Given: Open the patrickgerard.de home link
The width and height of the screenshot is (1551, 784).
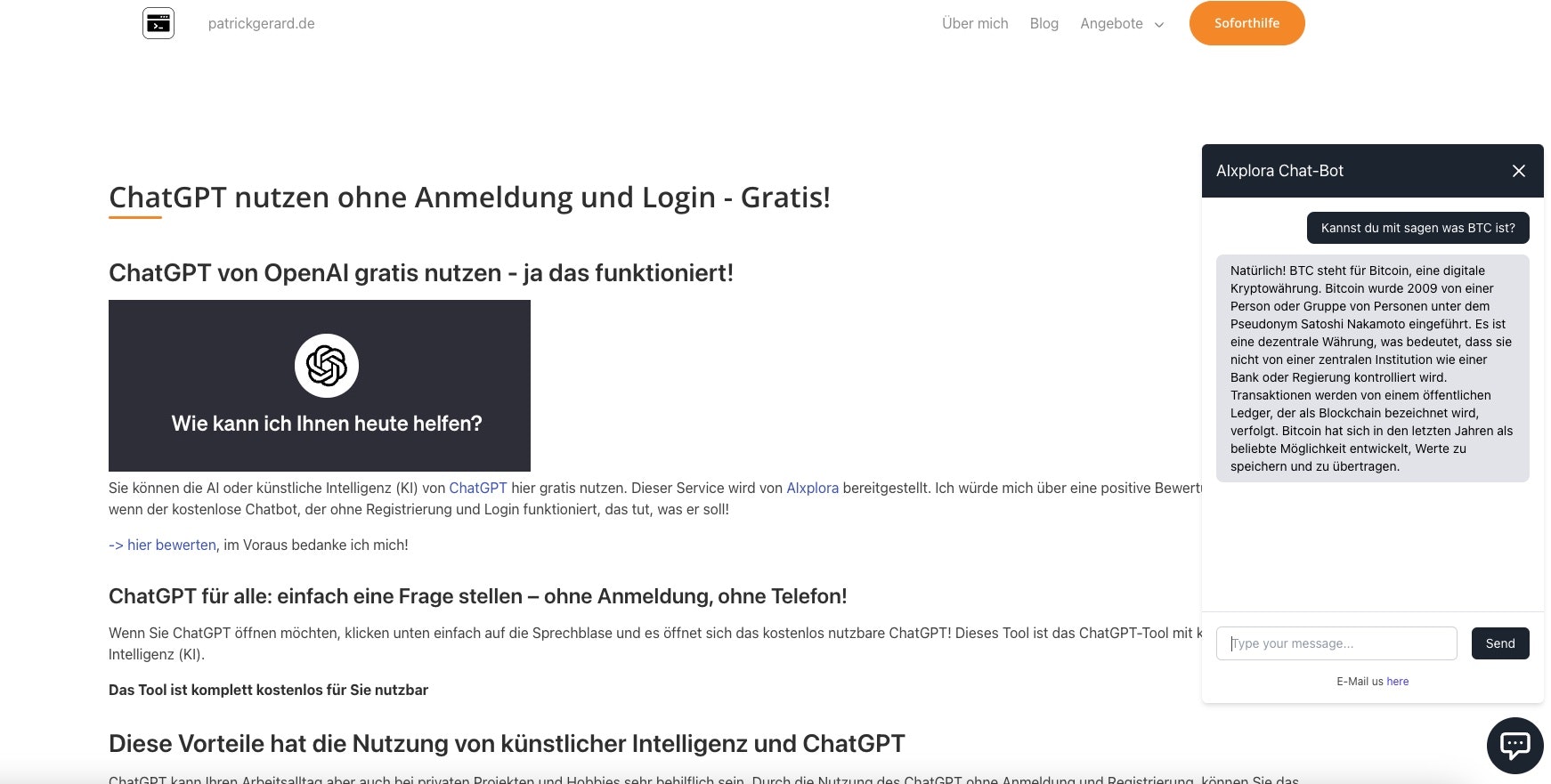Looking at the screenshot, I should click(x=261, y=23).
